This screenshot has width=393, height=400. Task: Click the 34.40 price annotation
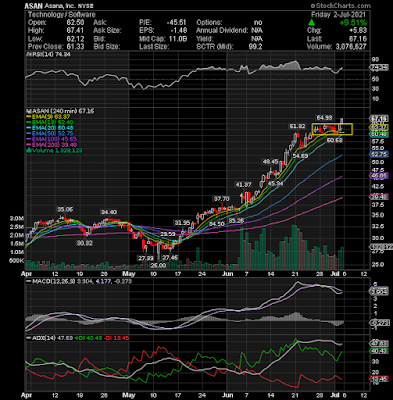[x=109, y=212]
